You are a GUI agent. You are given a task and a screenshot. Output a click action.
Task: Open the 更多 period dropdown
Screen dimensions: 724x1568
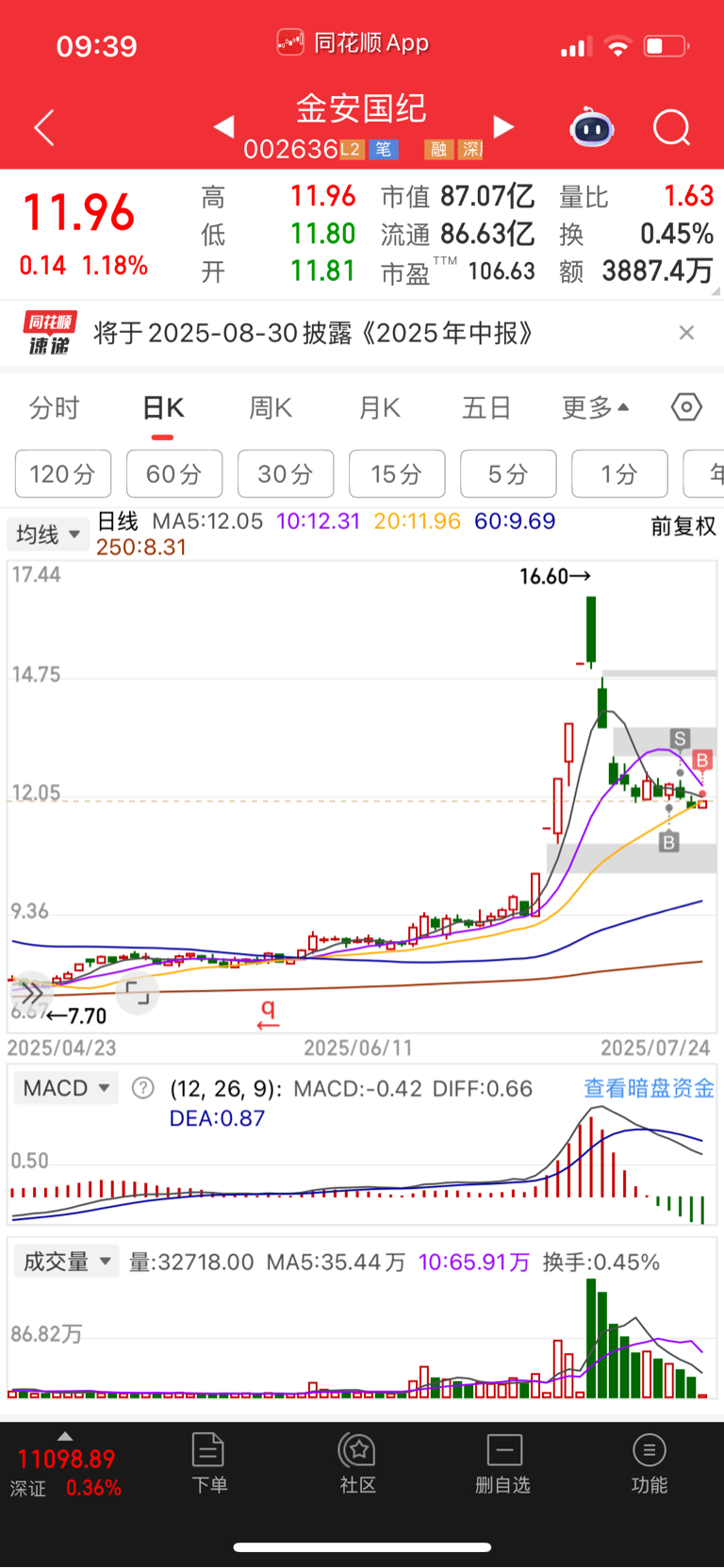[596, 407]
